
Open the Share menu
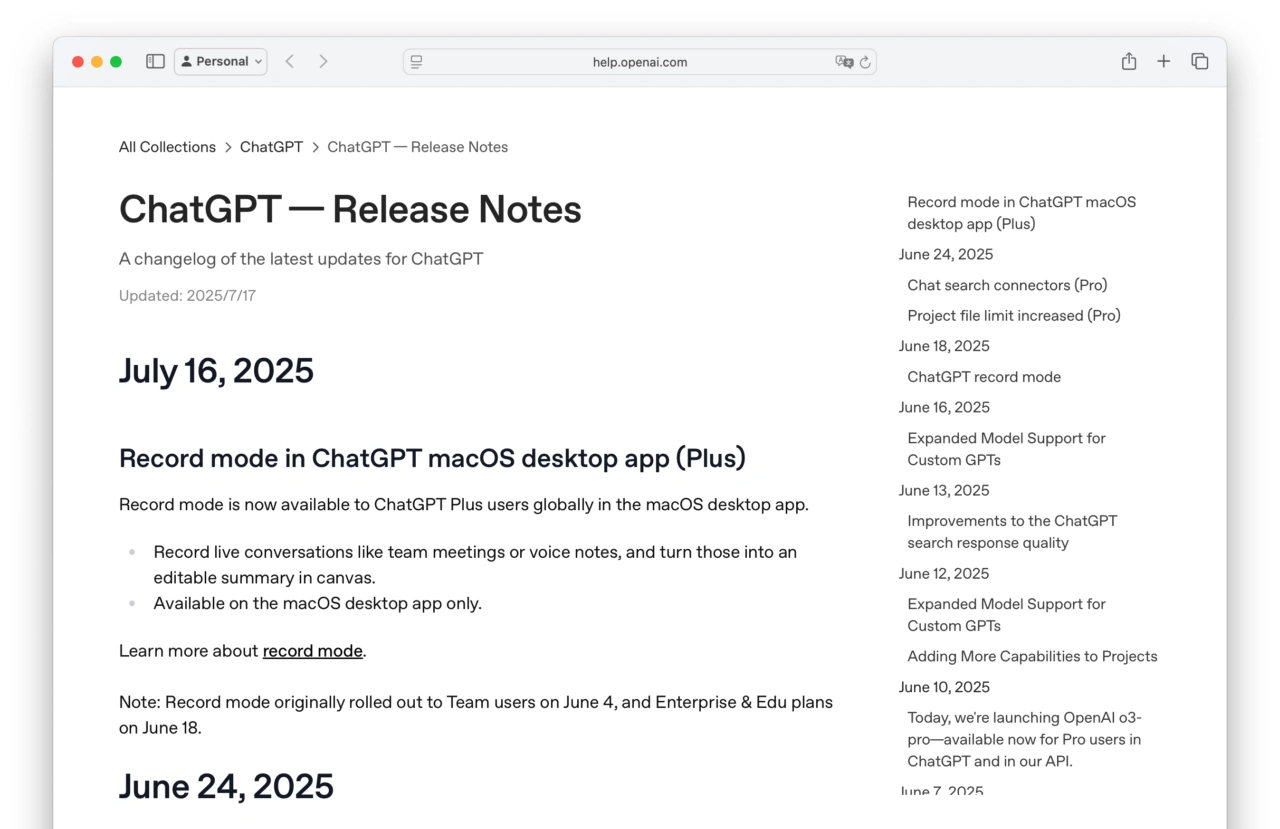(1128, 61)
